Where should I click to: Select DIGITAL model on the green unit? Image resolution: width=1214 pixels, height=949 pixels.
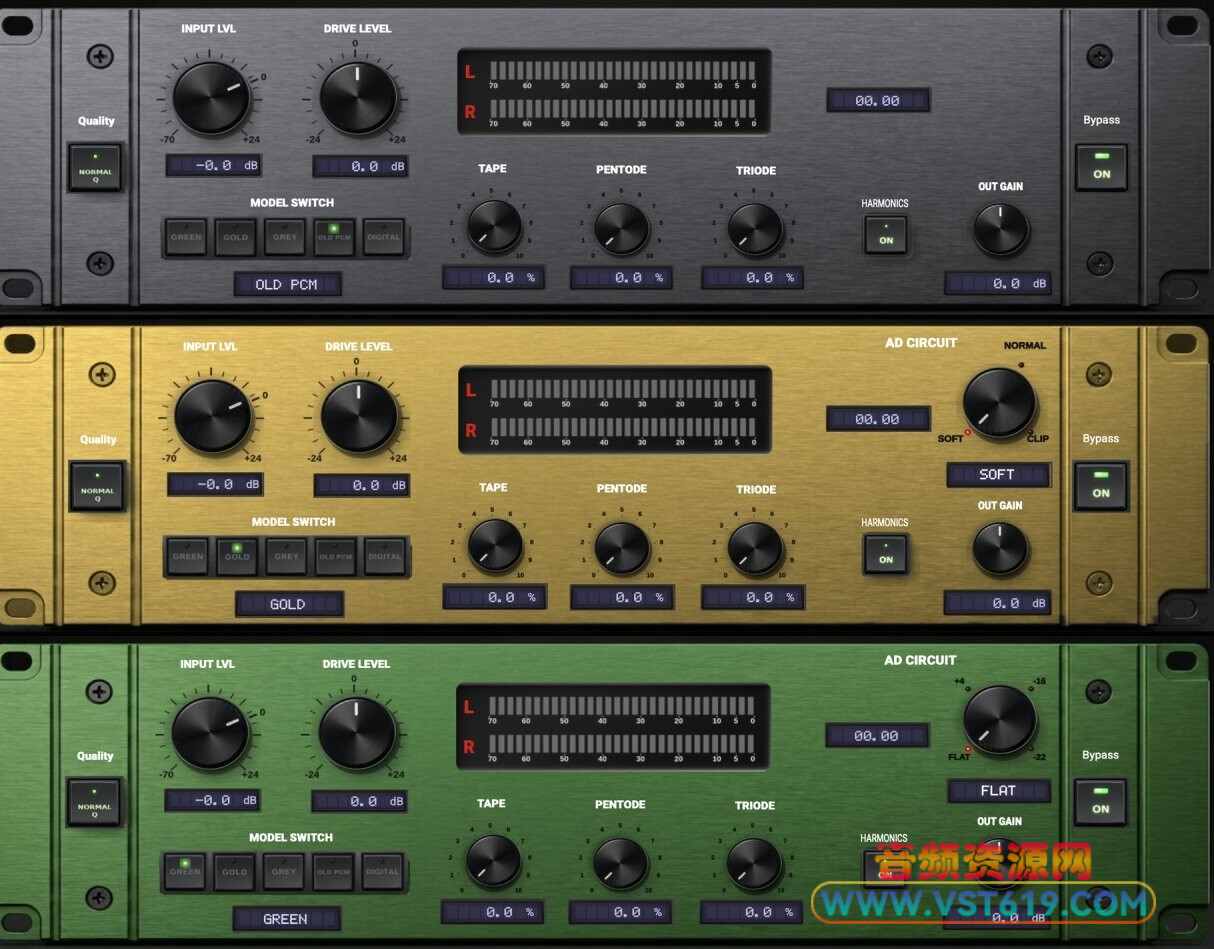coord(383,871)
